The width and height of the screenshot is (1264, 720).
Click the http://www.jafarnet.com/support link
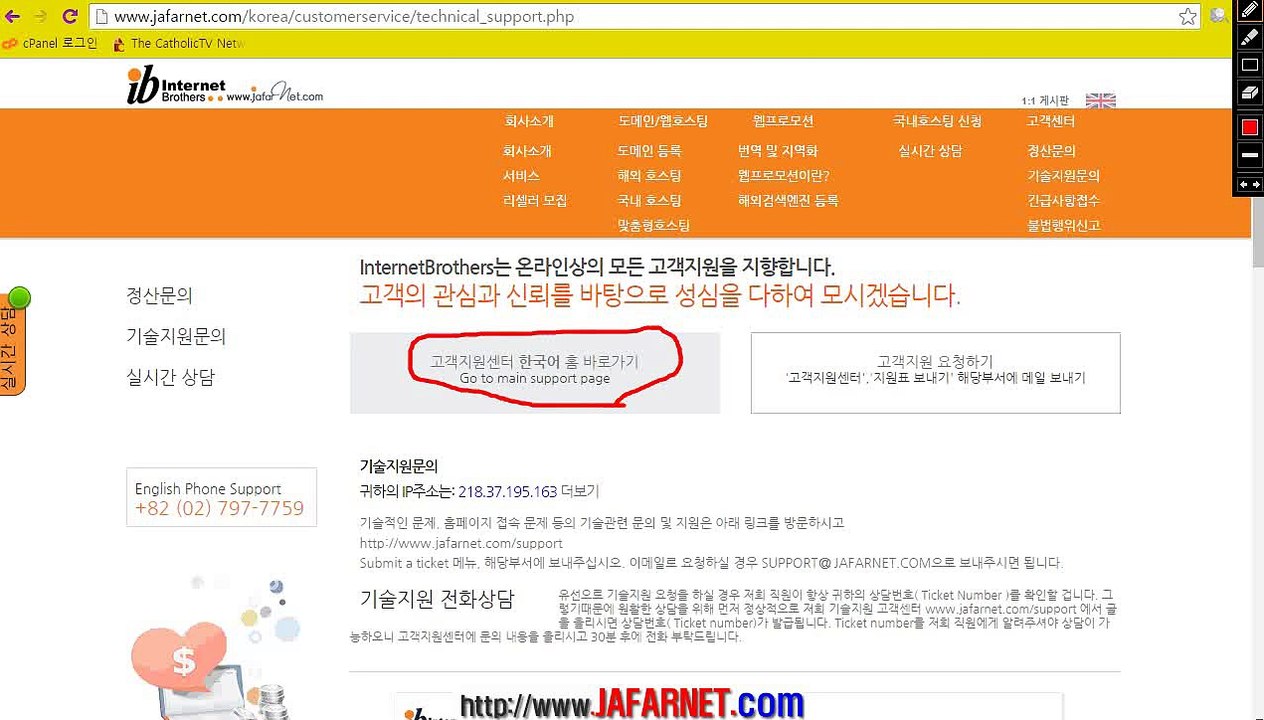(461, 543)
